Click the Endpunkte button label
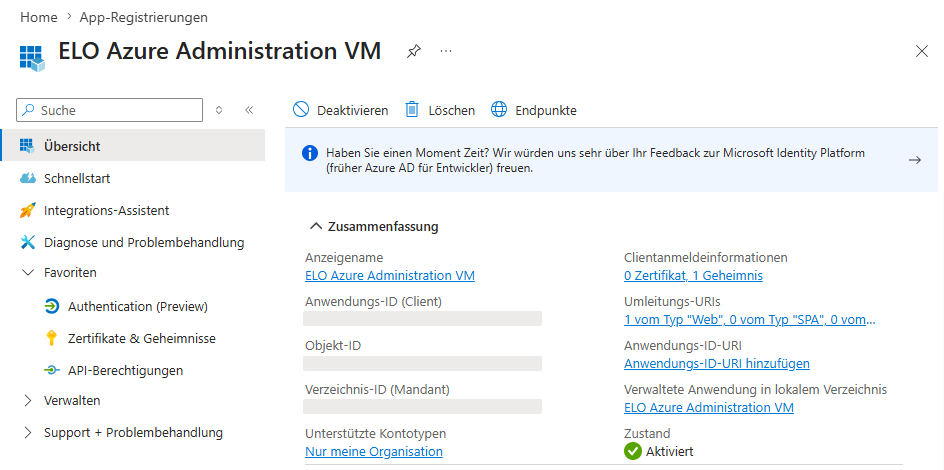The width and height of the screenshot is (944, 470). (546, 110)
